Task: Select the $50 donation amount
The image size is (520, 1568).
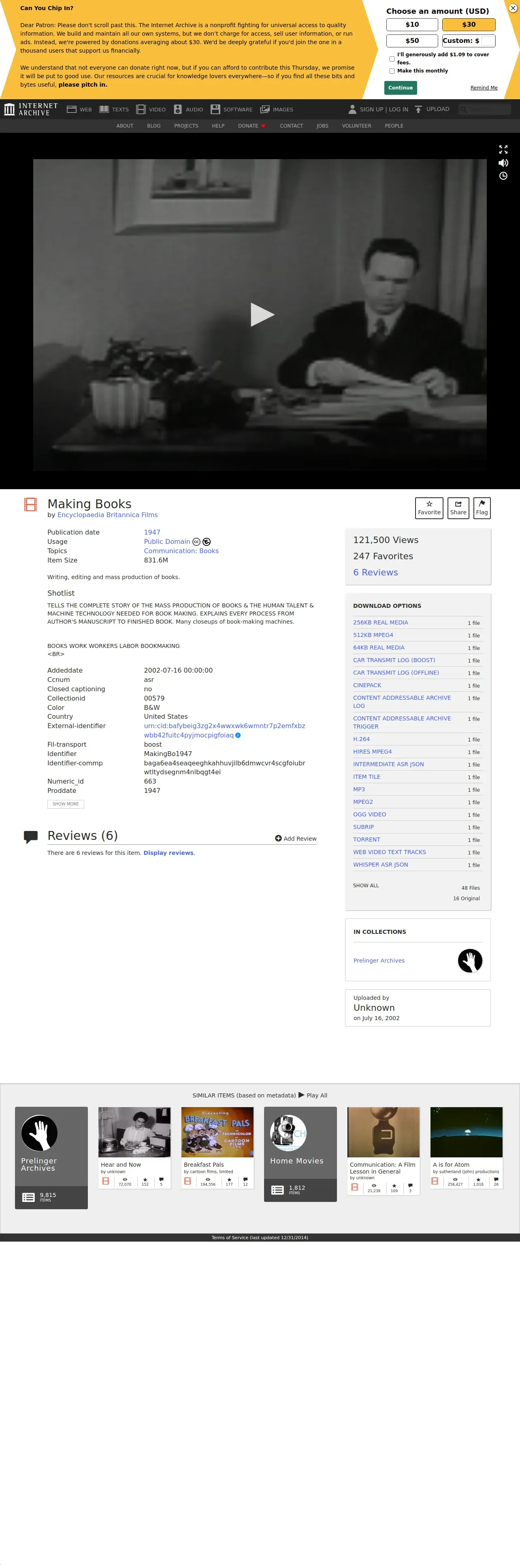Action: pyautogui.click(x=412, y=41)
